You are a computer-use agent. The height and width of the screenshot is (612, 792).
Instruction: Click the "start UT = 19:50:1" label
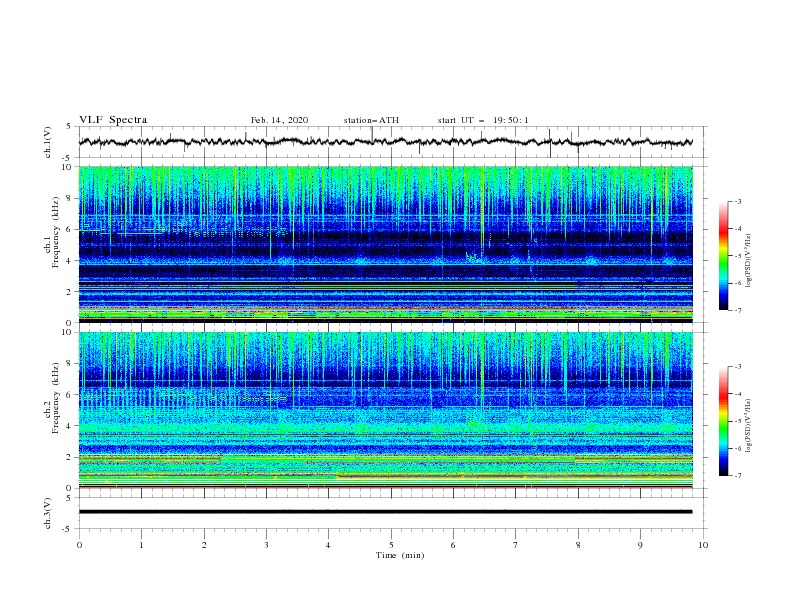(483, 120)
